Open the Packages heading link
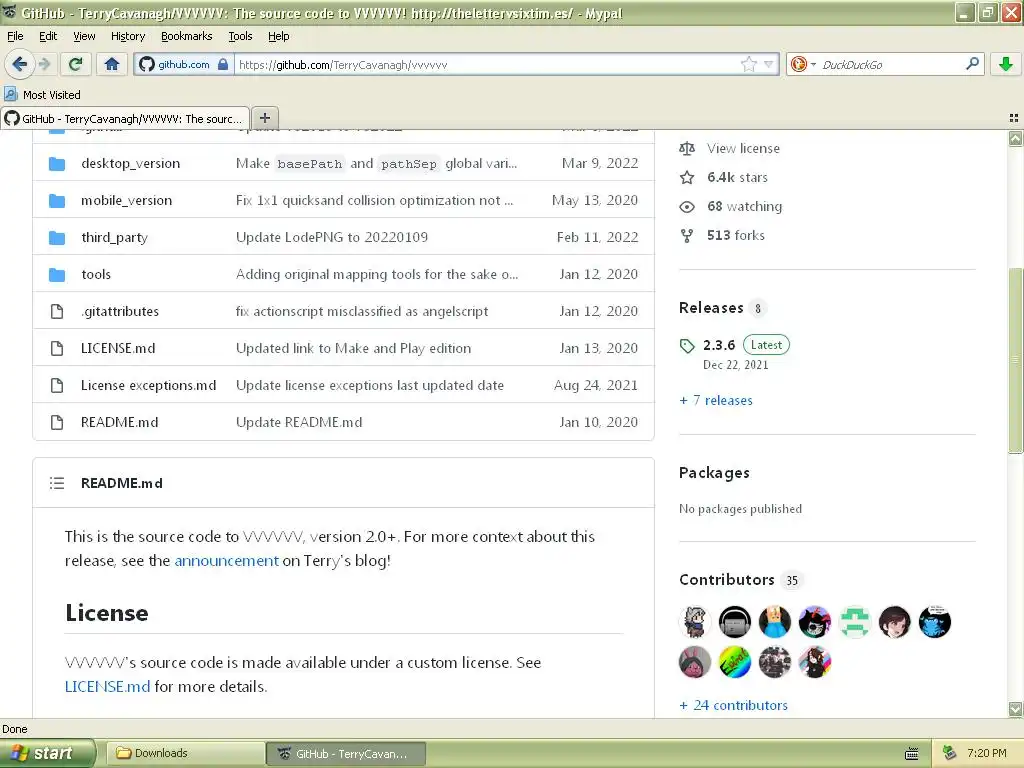 coord(714,473)
